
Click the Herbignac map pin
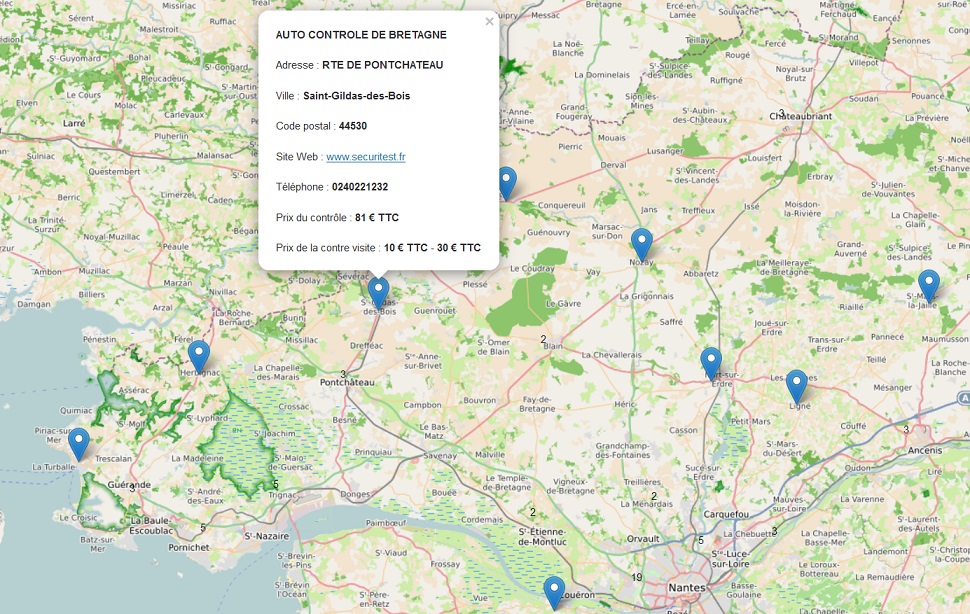tap(199, 356)
